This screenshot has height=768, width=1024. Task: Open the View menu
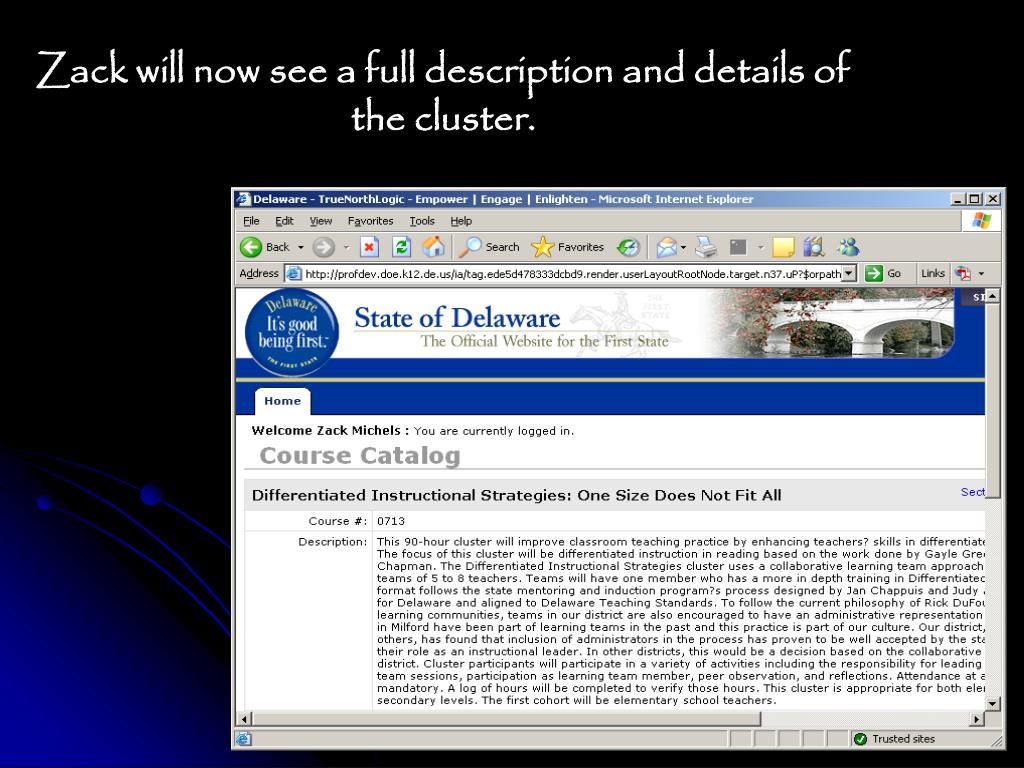(x=321, y=221)
